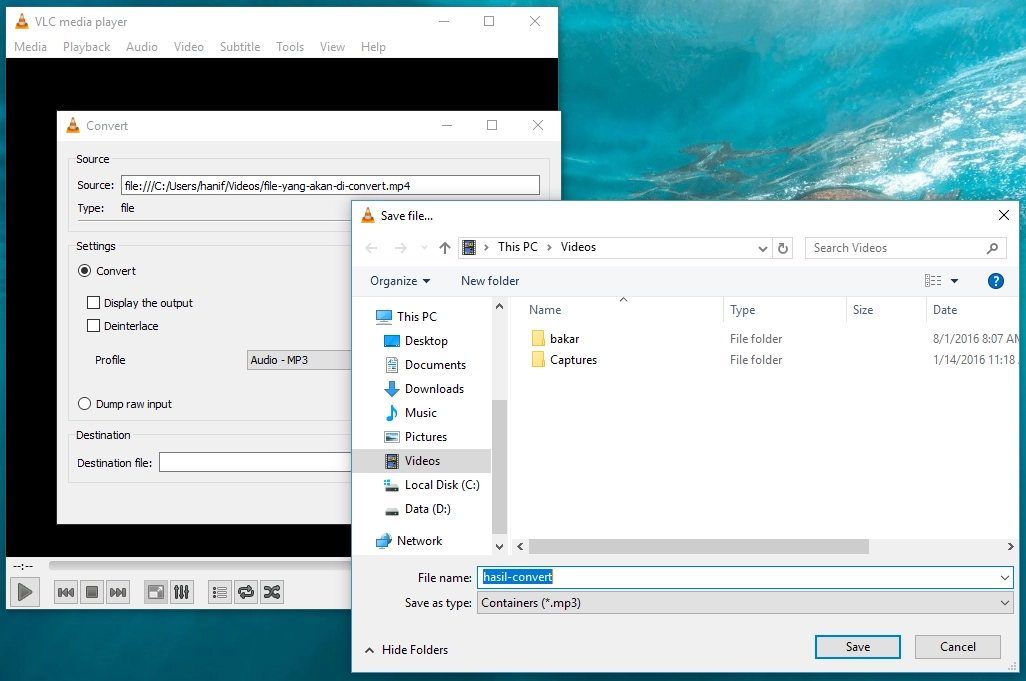Open the Audio - MP3 profile dropdown

pos(299,360)
